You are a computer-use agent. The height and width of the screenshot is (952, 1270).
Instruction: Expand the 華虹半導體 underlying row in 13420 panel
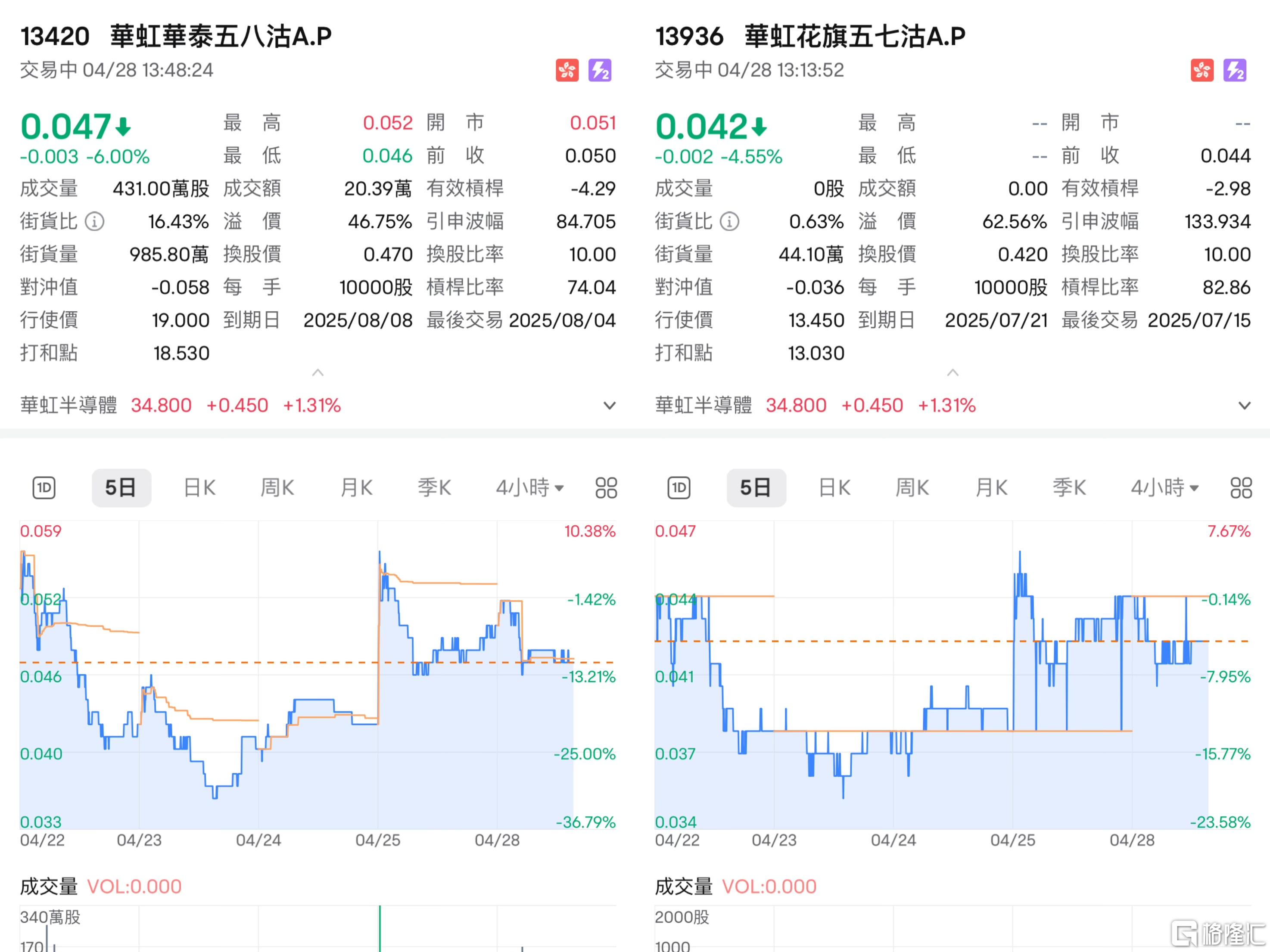pos(610,406)
